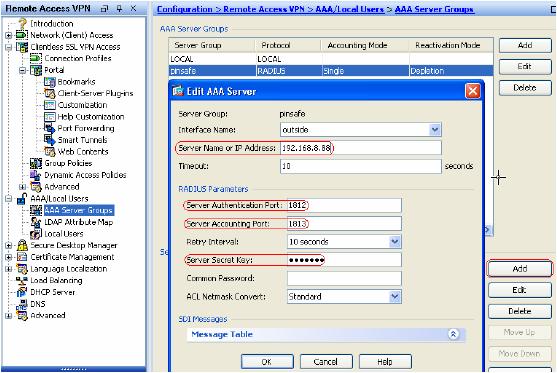Viewport: 557px width, 373px height.
Task: Open the Introduction tree item icon
Action: point(22,23)
